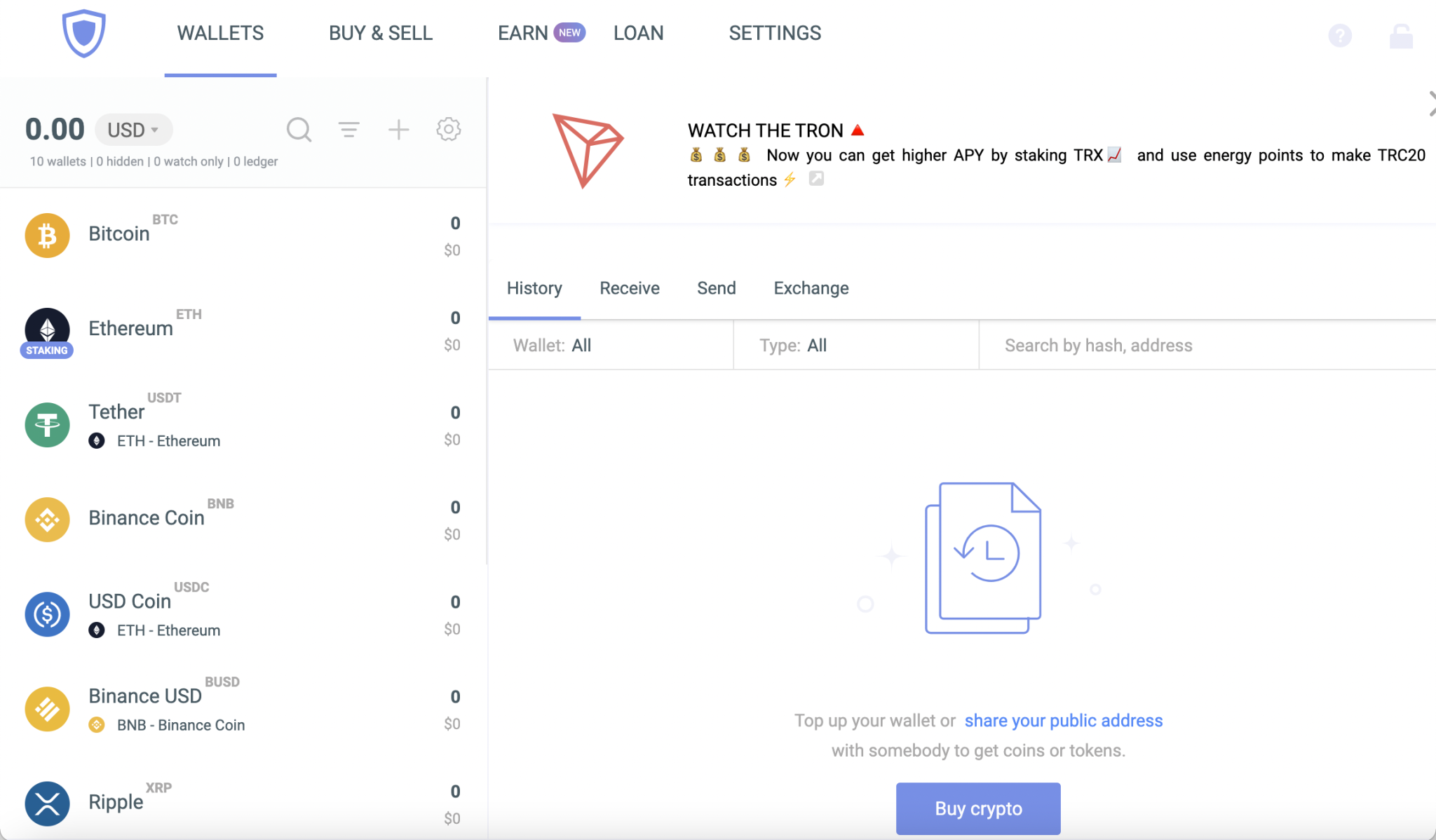The image size is (1436, 840).
Task: Switch to the Receive tab
Action: click(x=629, y=288)
